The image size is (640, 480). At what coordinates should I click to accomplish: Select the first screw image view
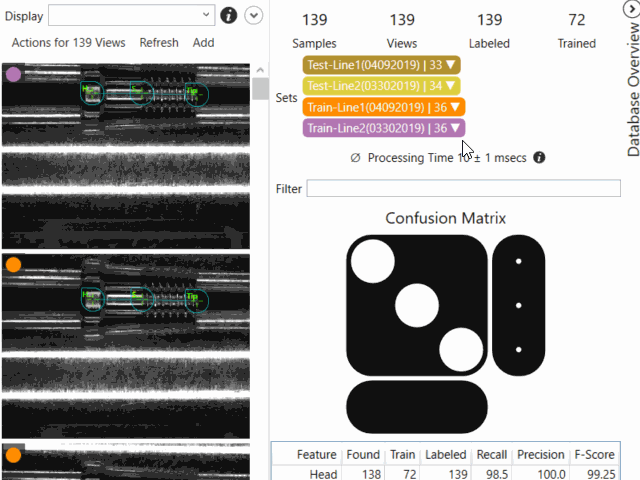pyautogui.click(x=125, y=150)
